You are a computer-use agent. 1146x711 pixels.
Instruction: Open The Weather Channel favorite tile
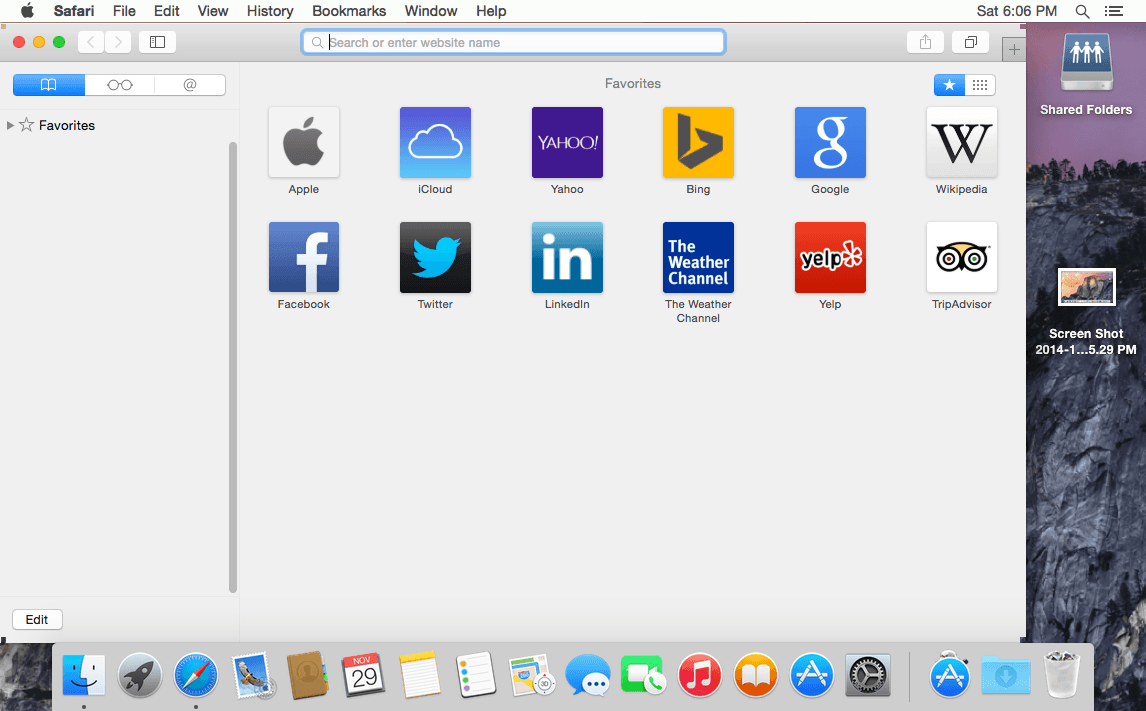[698, 257]
